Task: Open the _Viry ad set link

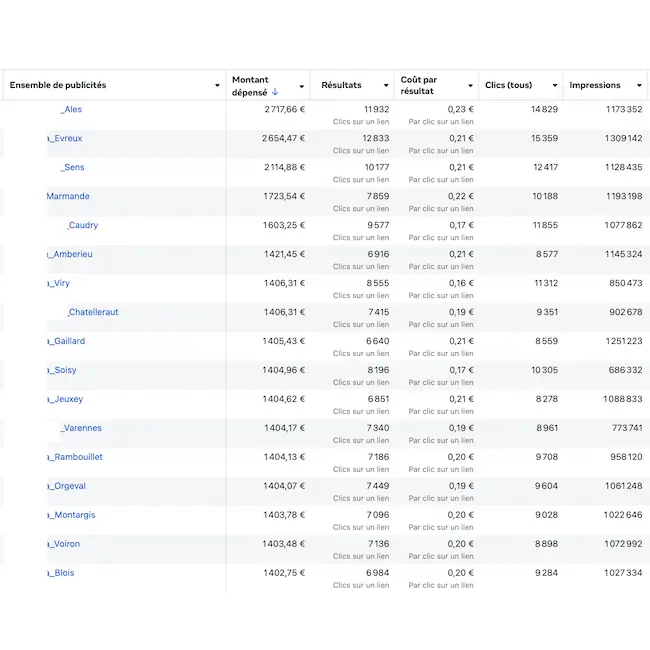Action: click(x=58, y=284)
